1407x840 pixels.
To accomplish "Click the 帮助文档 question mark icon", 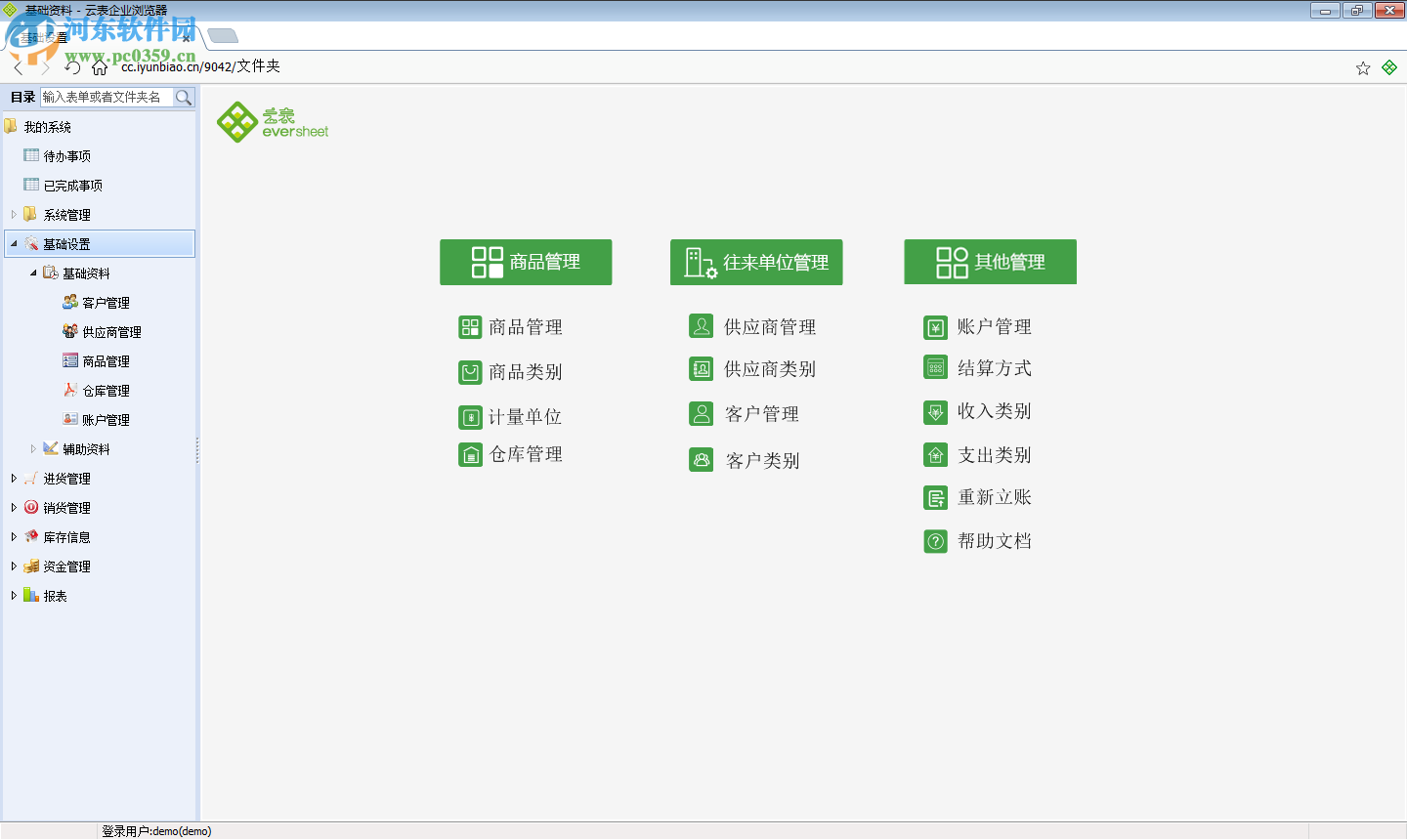I will coord(935,541).
